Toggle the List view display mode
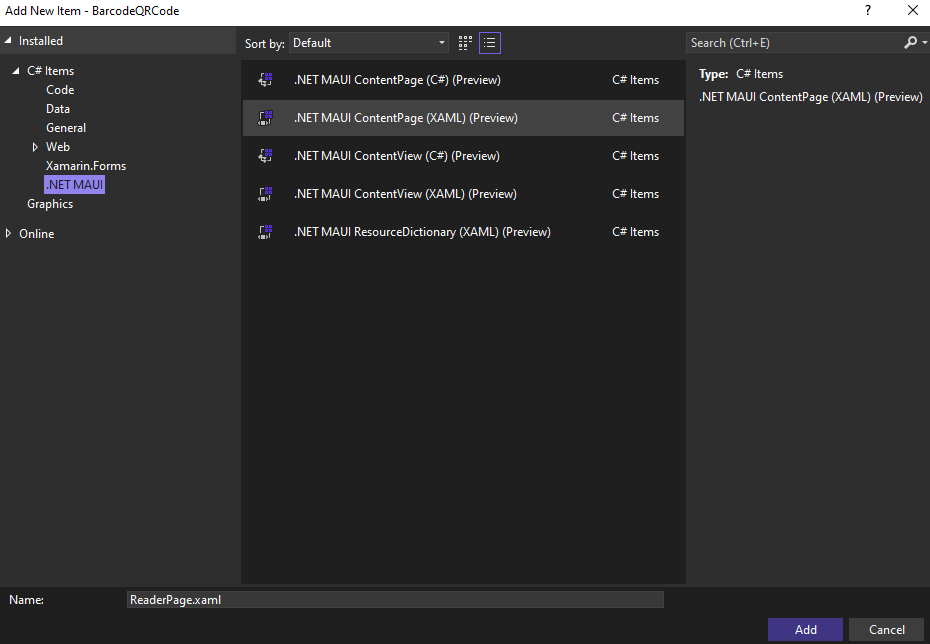 489,43
